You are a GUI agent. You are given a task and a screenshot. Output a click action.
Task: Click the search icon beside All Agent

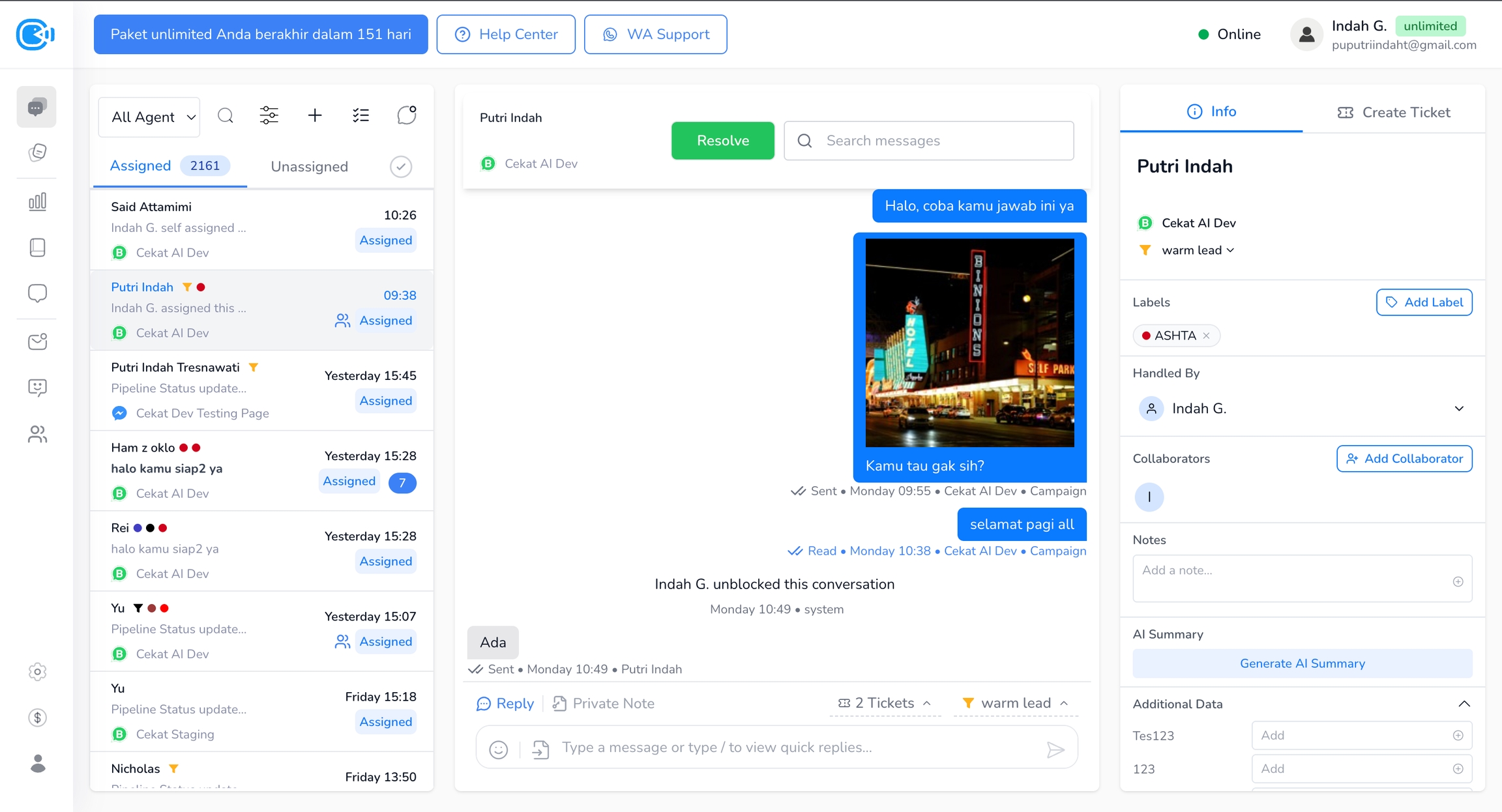point(226,116)
